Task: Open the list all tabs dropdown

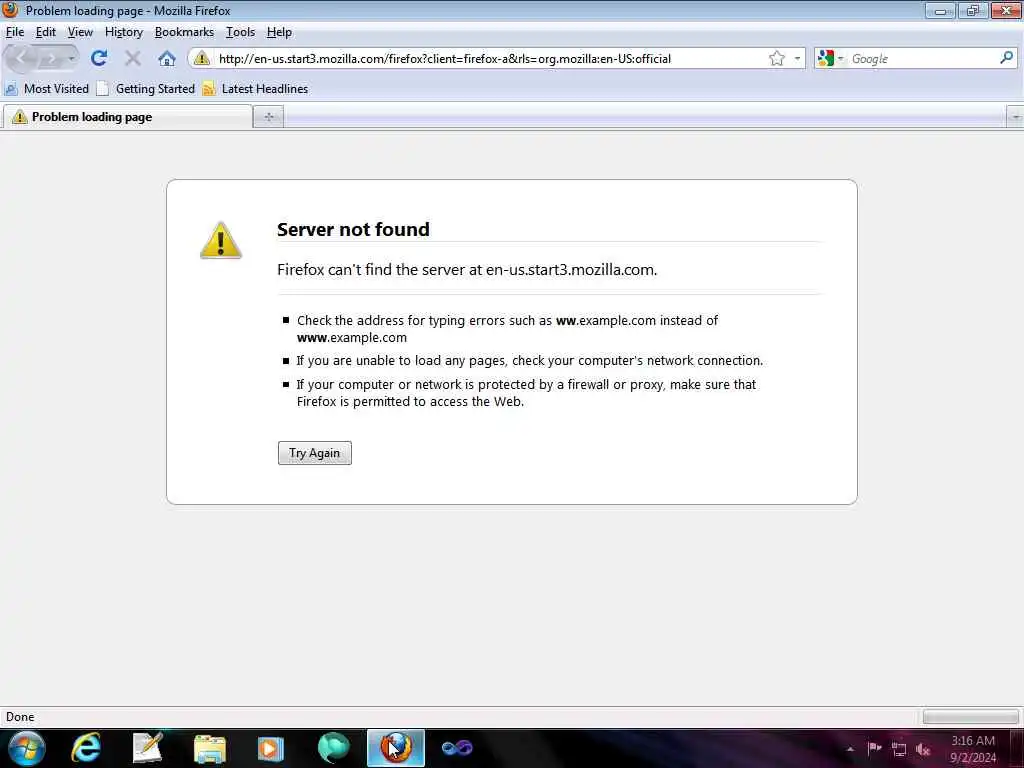Action: (1015, 117)
